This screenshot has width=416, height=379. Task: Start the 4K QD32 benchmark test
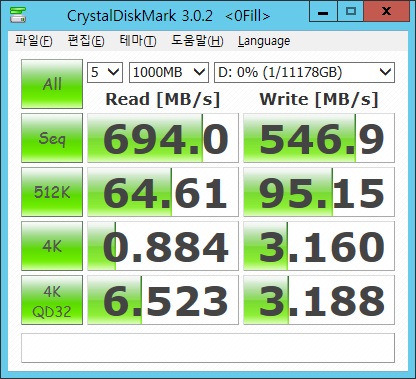[52, 300]
